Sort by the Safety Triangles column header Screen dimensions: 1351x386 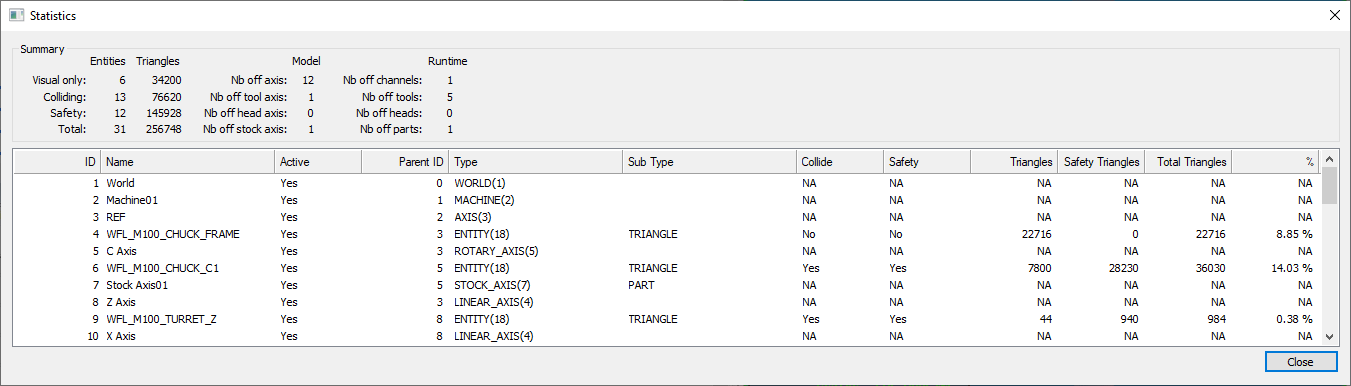(1101, 161)
